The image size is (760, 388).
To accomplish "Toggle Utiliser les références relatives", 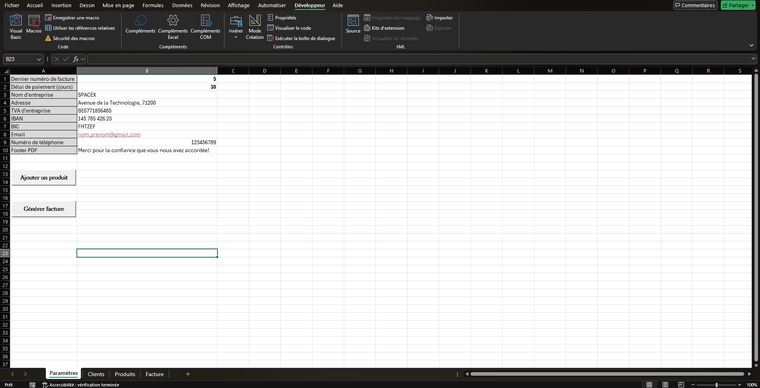I will tap(80, 28).
